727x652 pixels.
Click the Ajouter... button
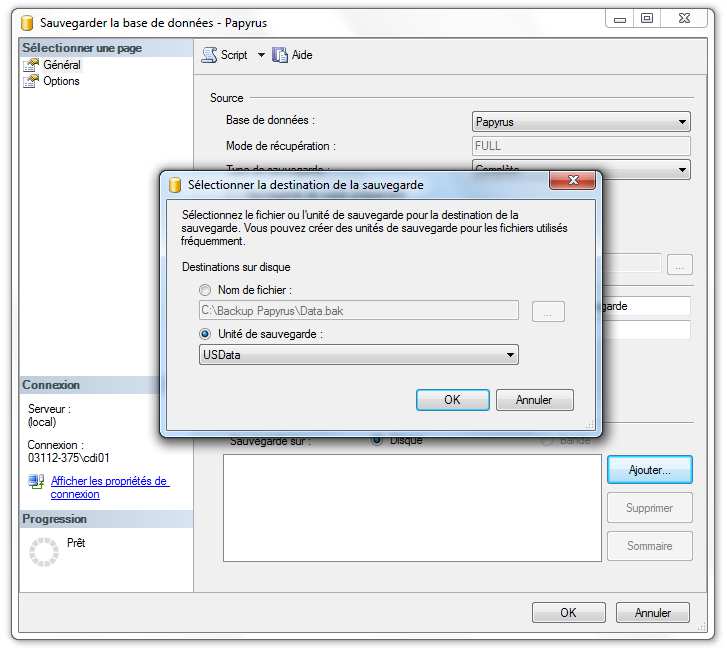[649, 470]
